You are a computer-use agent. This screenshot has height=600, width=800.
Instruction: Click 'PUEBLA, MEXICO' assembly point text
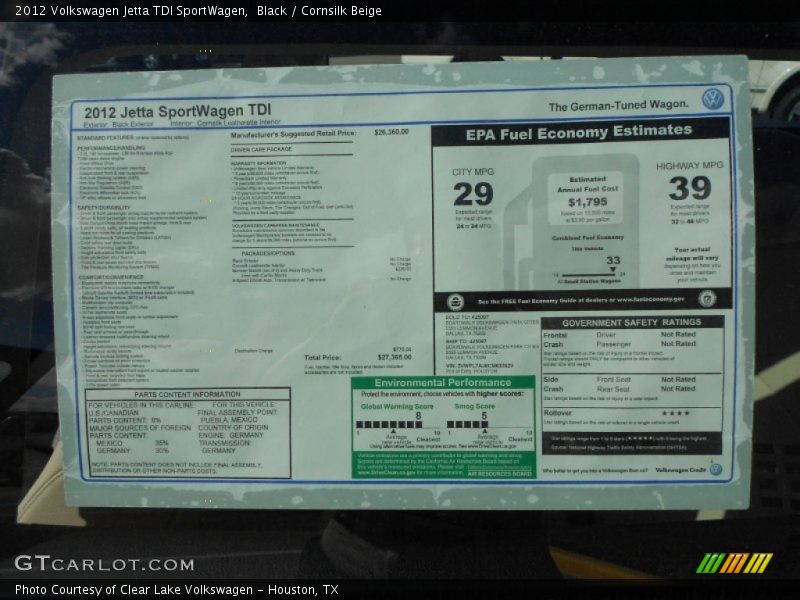click(229, 419)
